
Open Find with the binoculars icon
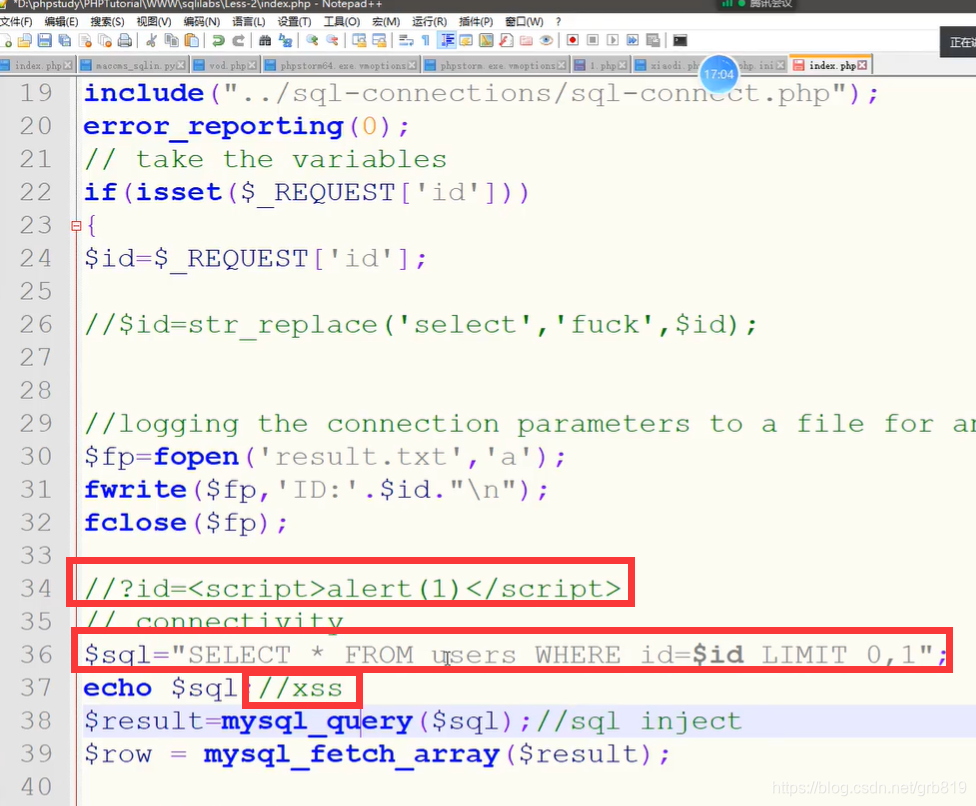[x=265, y=41]
